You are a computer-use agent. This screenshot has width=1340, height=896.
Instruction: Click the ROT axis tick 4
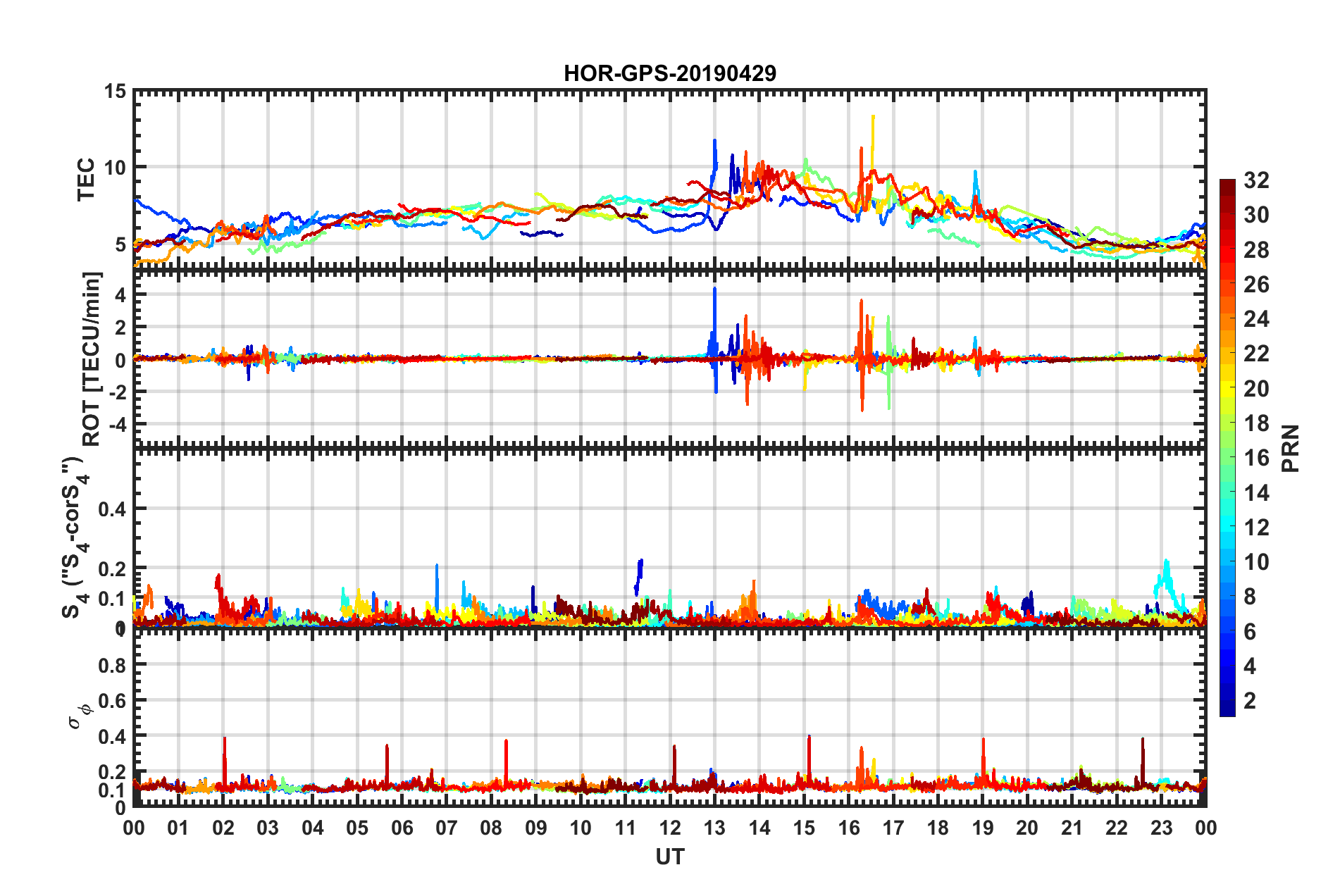pyautogui.click(x=120, y=295)
